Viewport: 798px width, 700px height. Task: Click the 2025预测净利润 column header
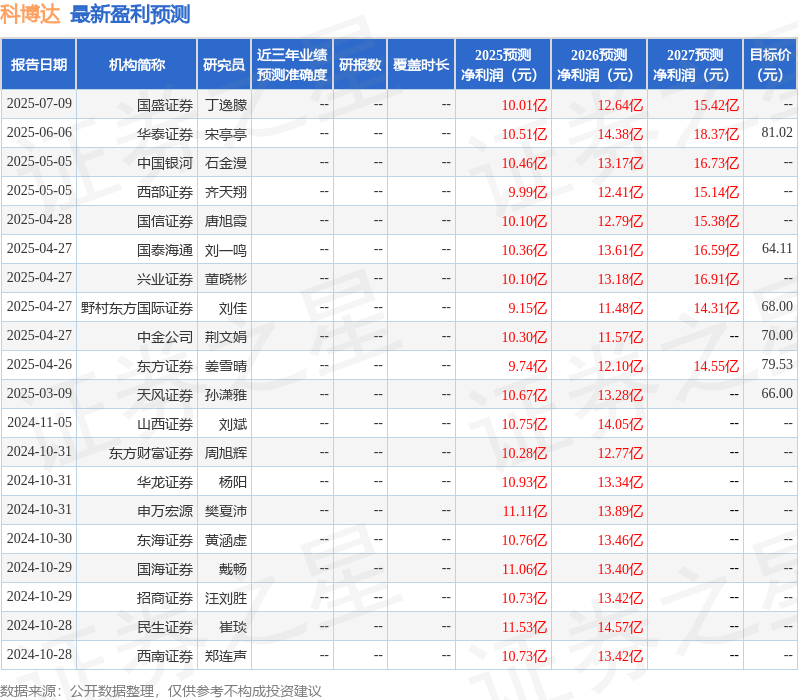[503, 65]
